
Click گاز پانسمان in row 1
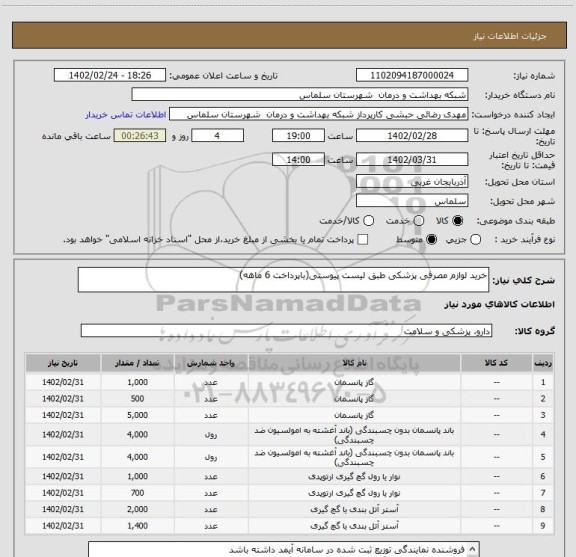point(354,382)
